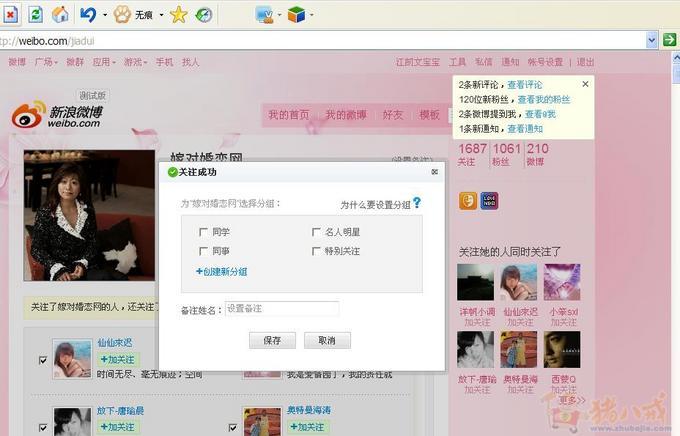Check the 同学 group checkbox
The width and height of the screenshot is (680, 436).
click(204, 232)
